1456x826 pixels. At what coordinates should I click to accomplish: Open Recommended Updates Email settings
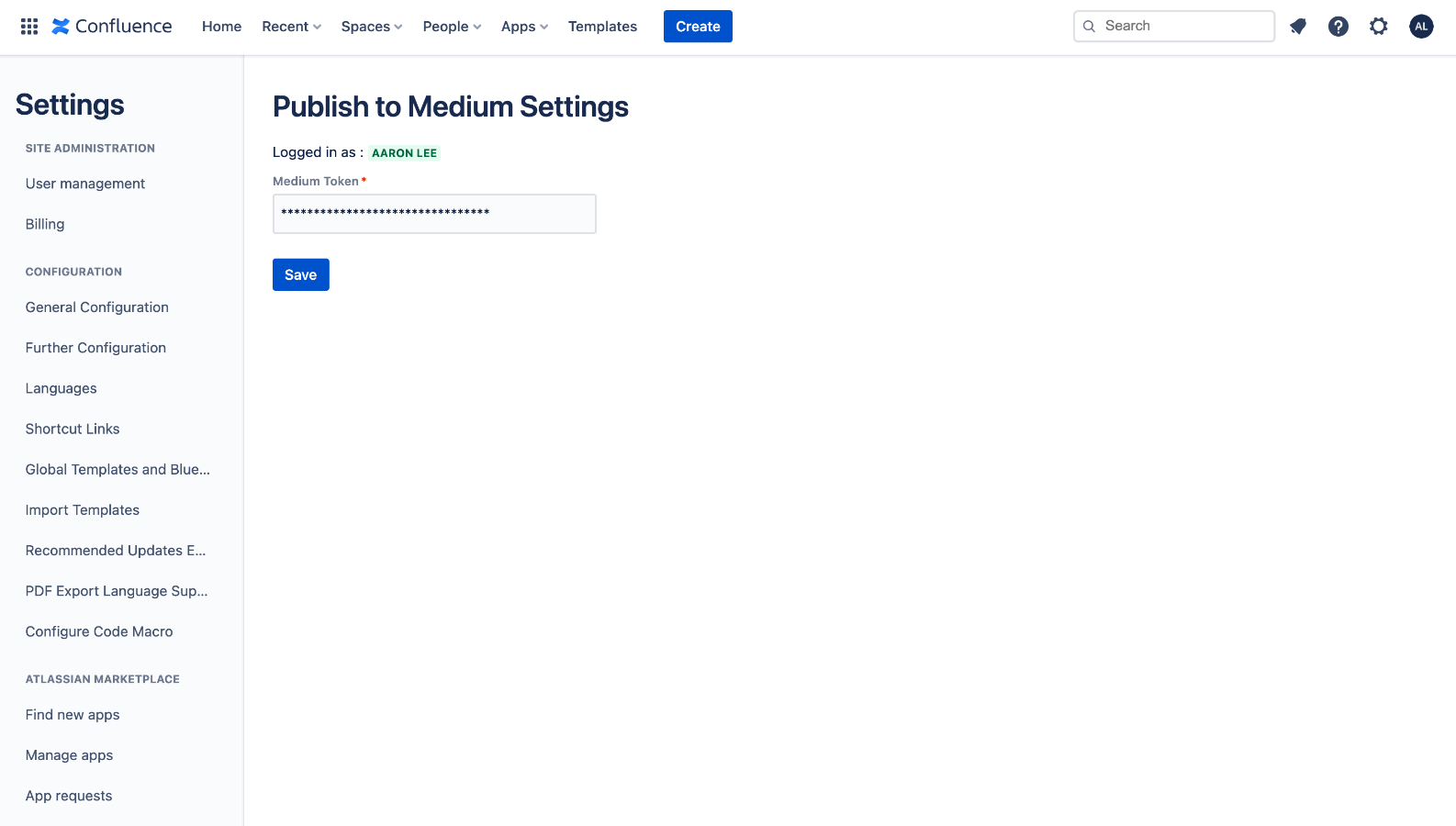click(116, 551)
